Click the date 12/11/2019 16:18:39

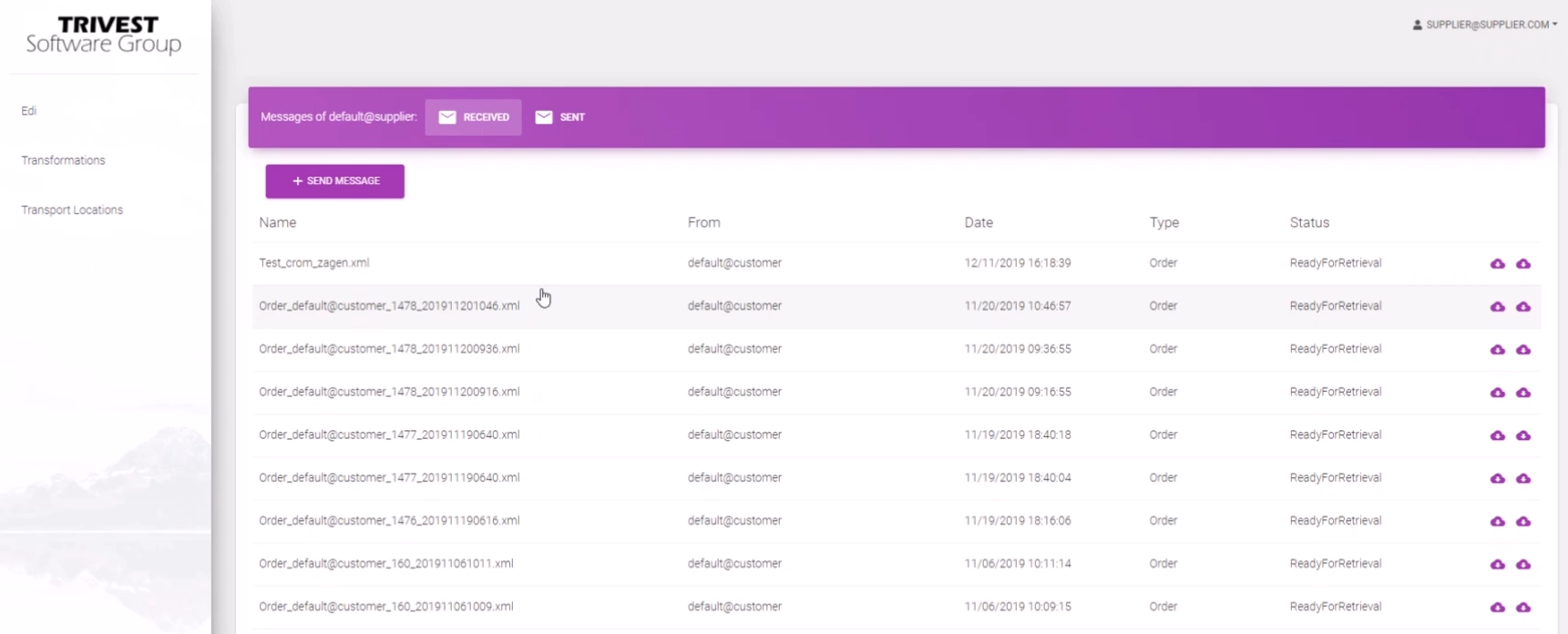(x=1018, y=262)
